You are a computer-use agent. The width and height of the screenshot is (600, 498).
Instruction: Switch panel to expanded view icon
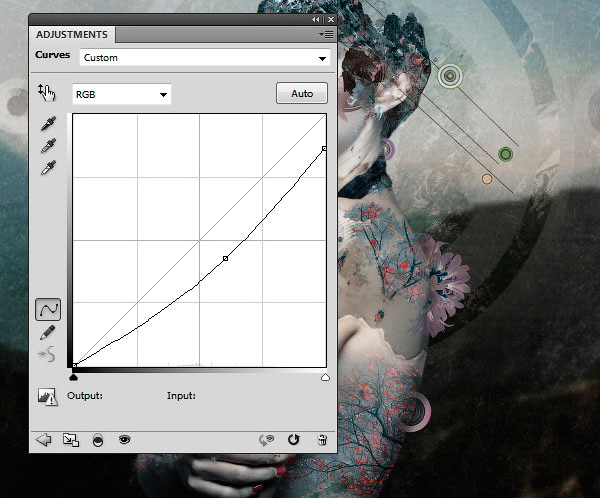pyautogui.click(x=71, y=440)
